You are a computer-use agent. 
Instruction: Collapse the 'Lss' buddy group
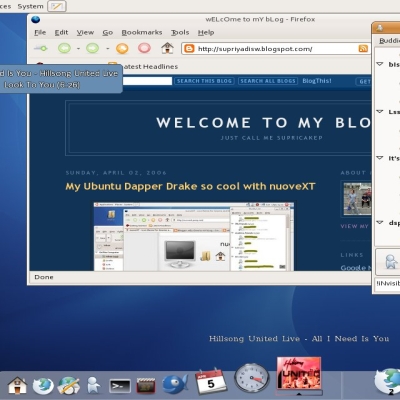(x=380, y=112)
